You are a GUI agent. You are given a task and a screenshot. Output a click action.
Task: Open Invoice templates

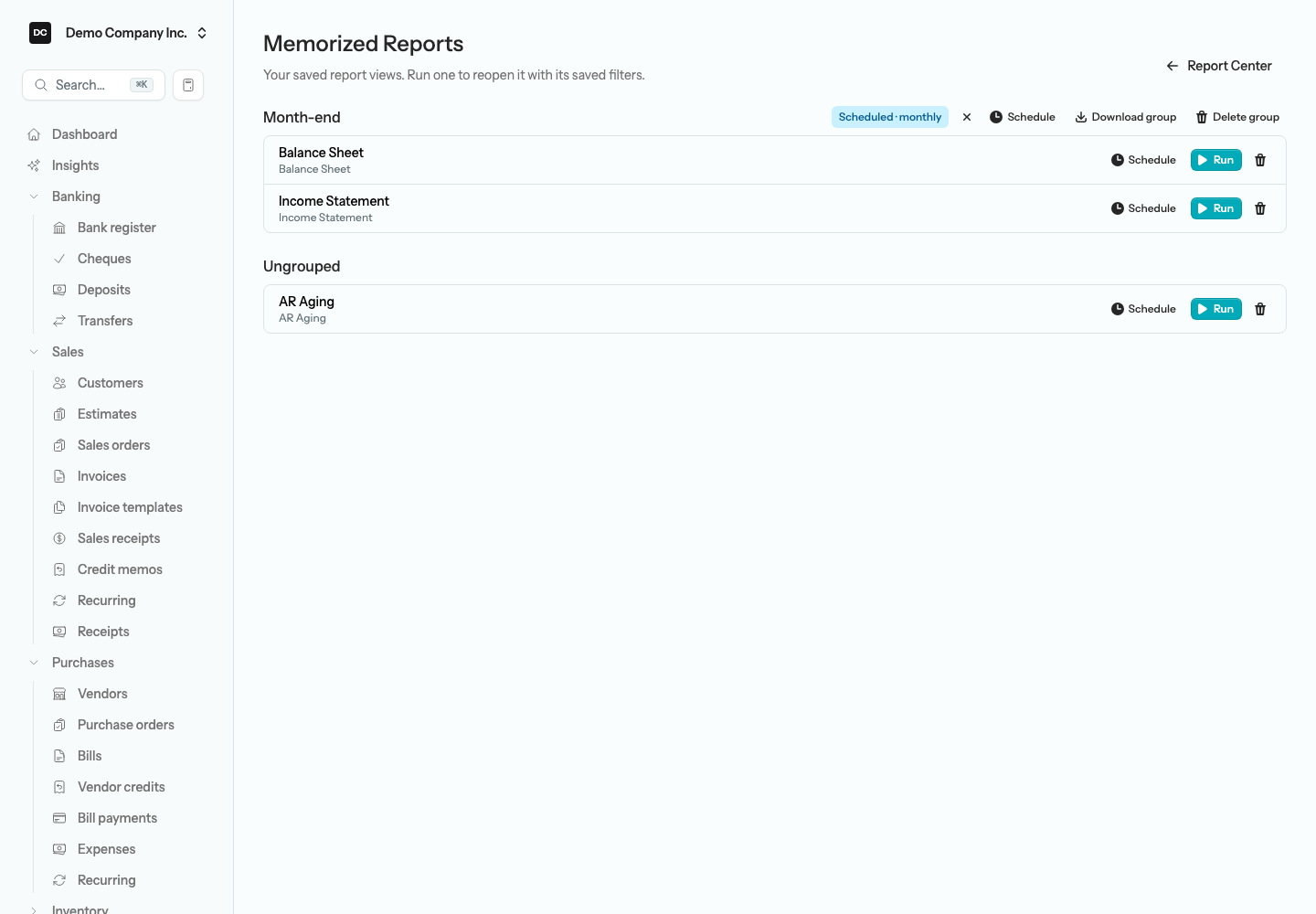[x=128, y=507]
